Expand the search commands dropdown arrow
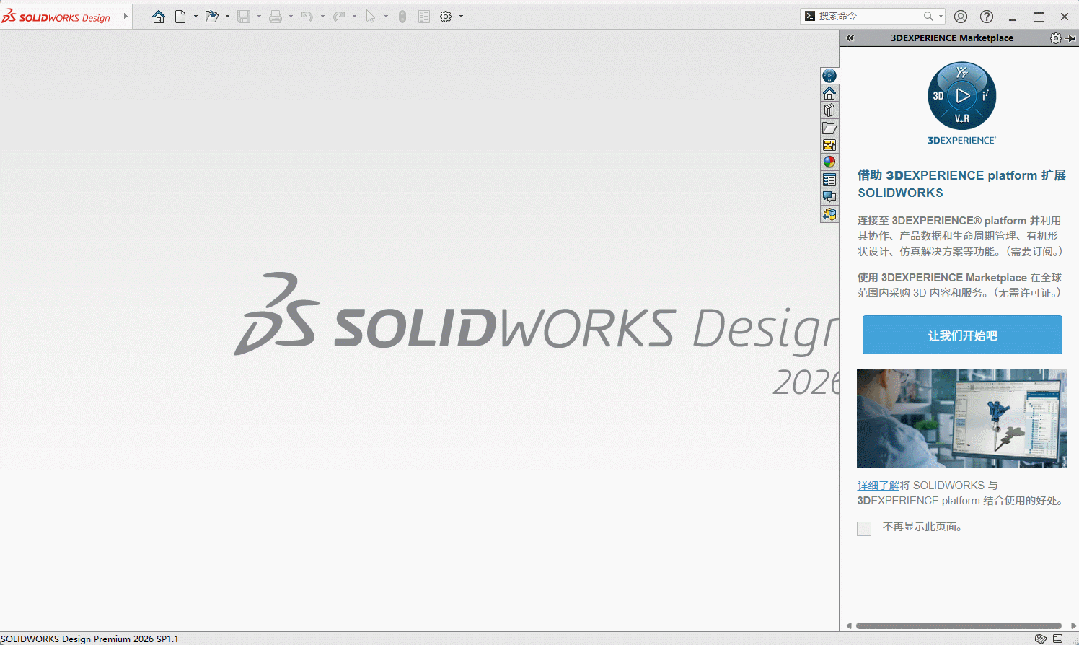Image resolution: width=1079 pixels, height=645 pixels. coord(941,17)
